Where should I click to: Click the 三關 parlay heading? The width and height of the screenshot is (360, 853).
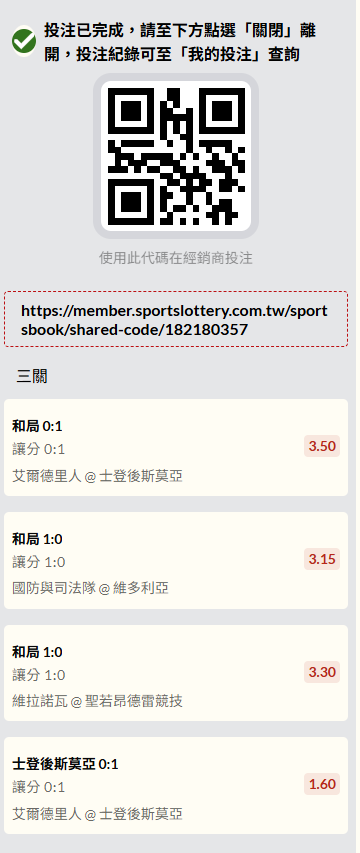pyautogui.click(x=32, y=376)
